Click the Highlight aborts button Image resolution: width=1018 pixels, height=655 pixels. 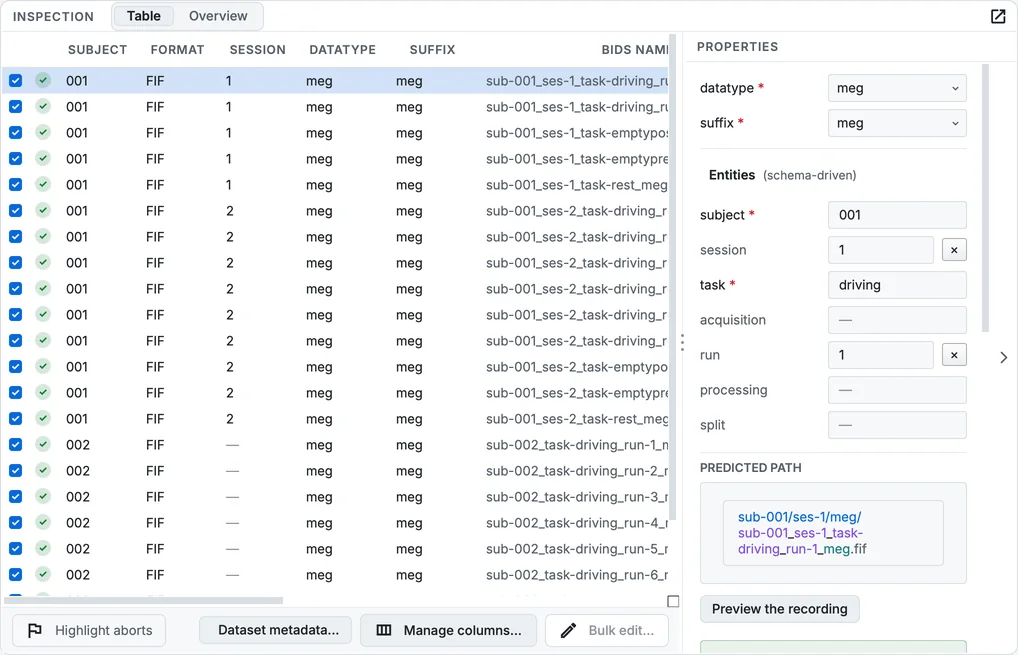(x=89, y=630)
